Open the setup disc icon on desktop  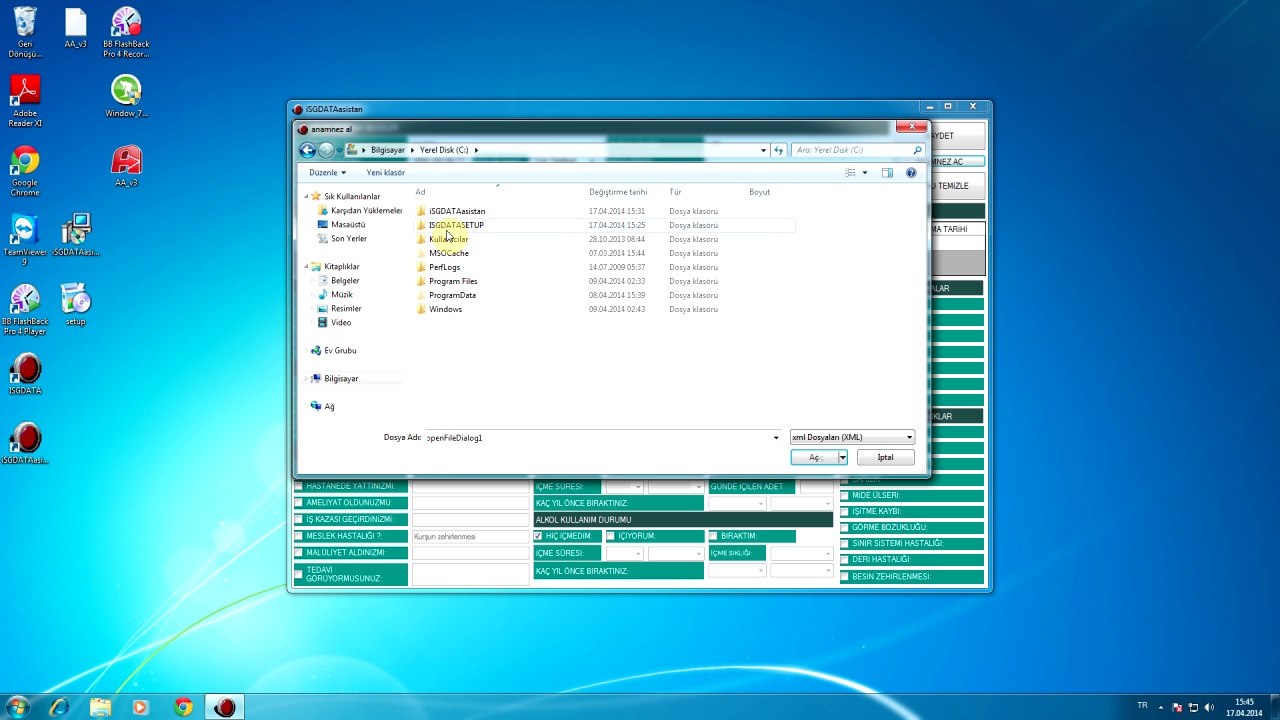point(75,304)
